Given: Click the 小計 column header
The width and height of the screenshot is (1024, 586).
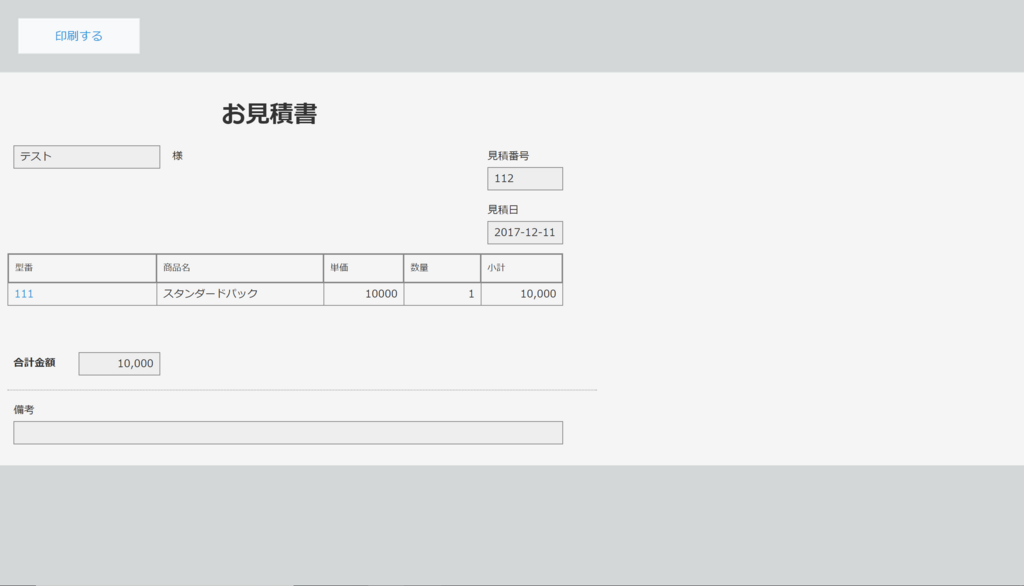Looking at the screenshot, I should [x=522, y=268].
